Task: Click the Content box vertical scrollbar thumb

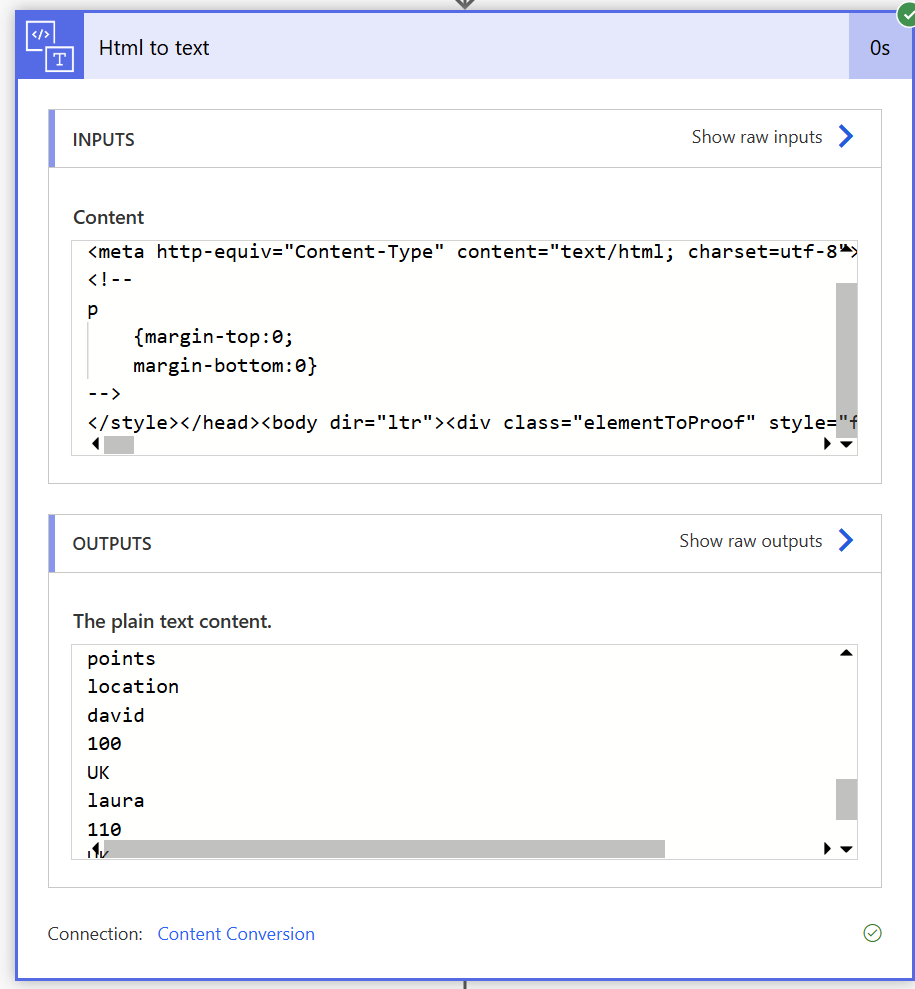Action: pyautogui.click(x=846, y=360)
